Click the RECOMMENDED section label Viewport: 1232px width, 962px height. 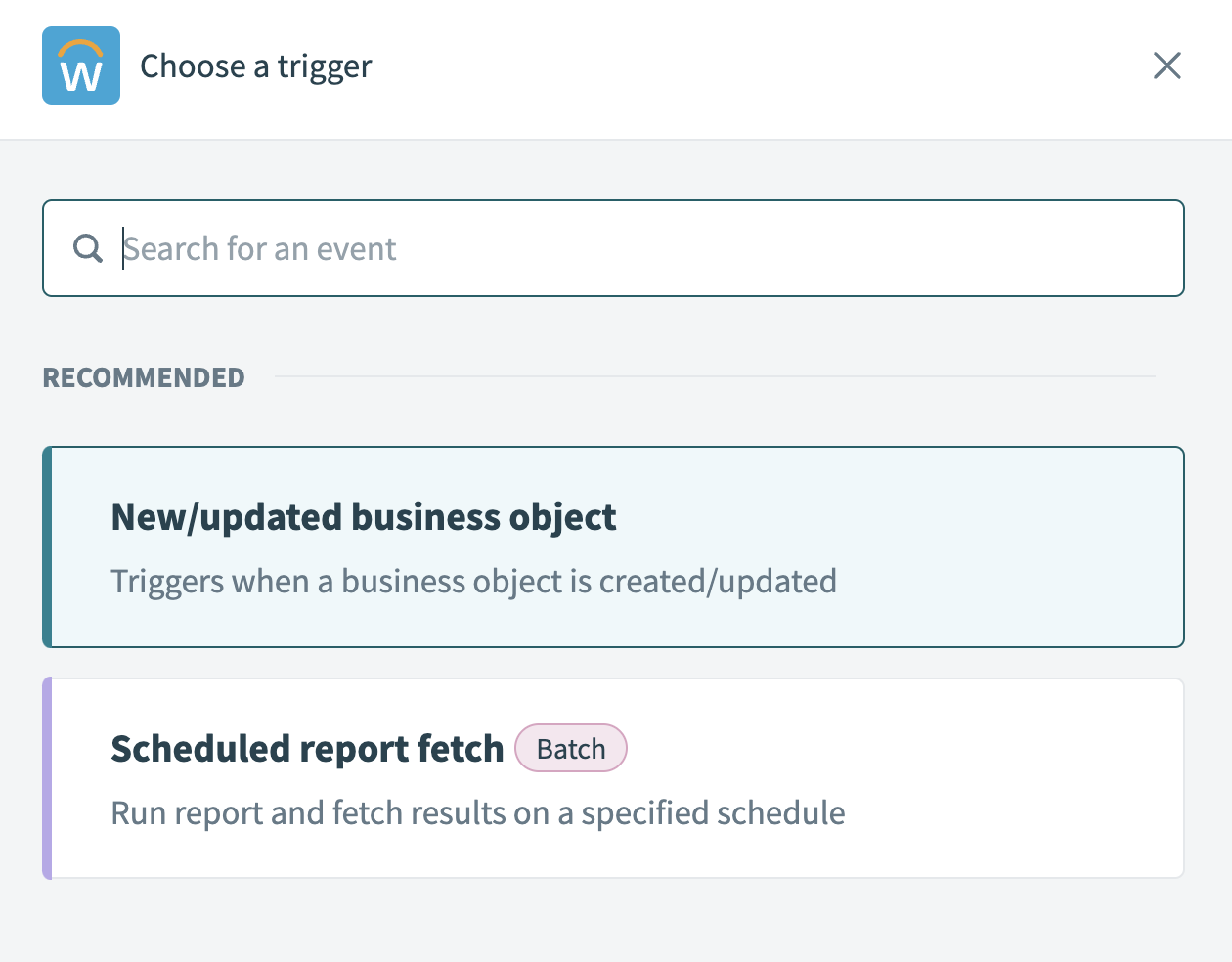(x=144, y=377)
